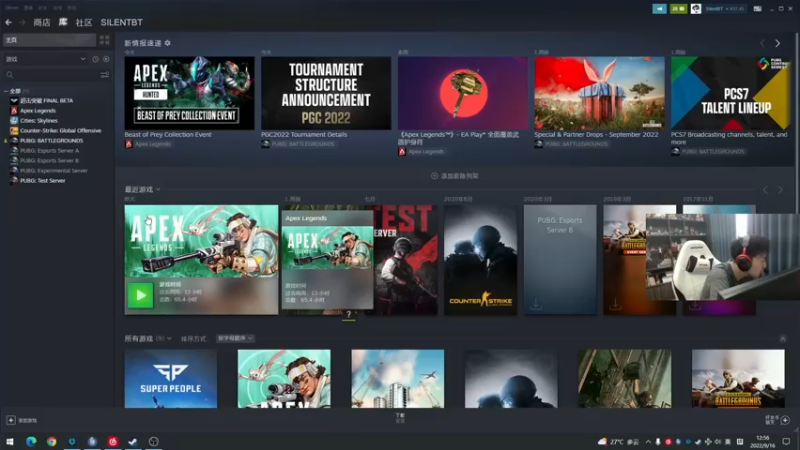Select PUBG: Test Server entry

(42, 181)
